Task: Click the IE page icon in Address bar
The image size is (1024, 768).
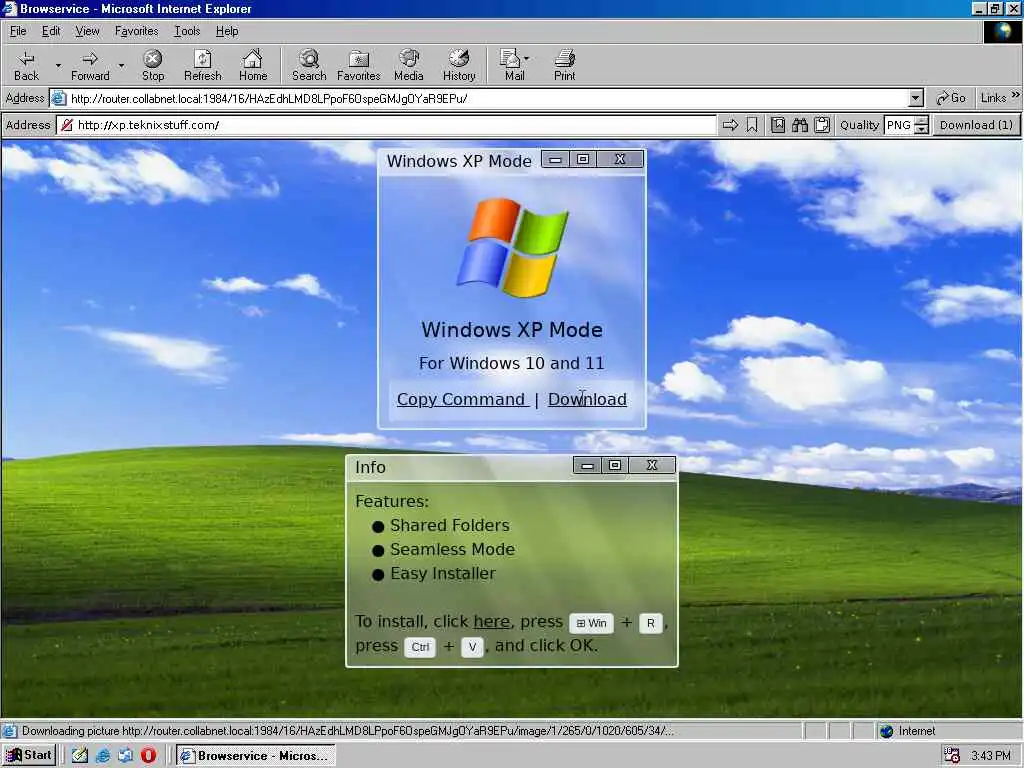Action: click(59, 99)
